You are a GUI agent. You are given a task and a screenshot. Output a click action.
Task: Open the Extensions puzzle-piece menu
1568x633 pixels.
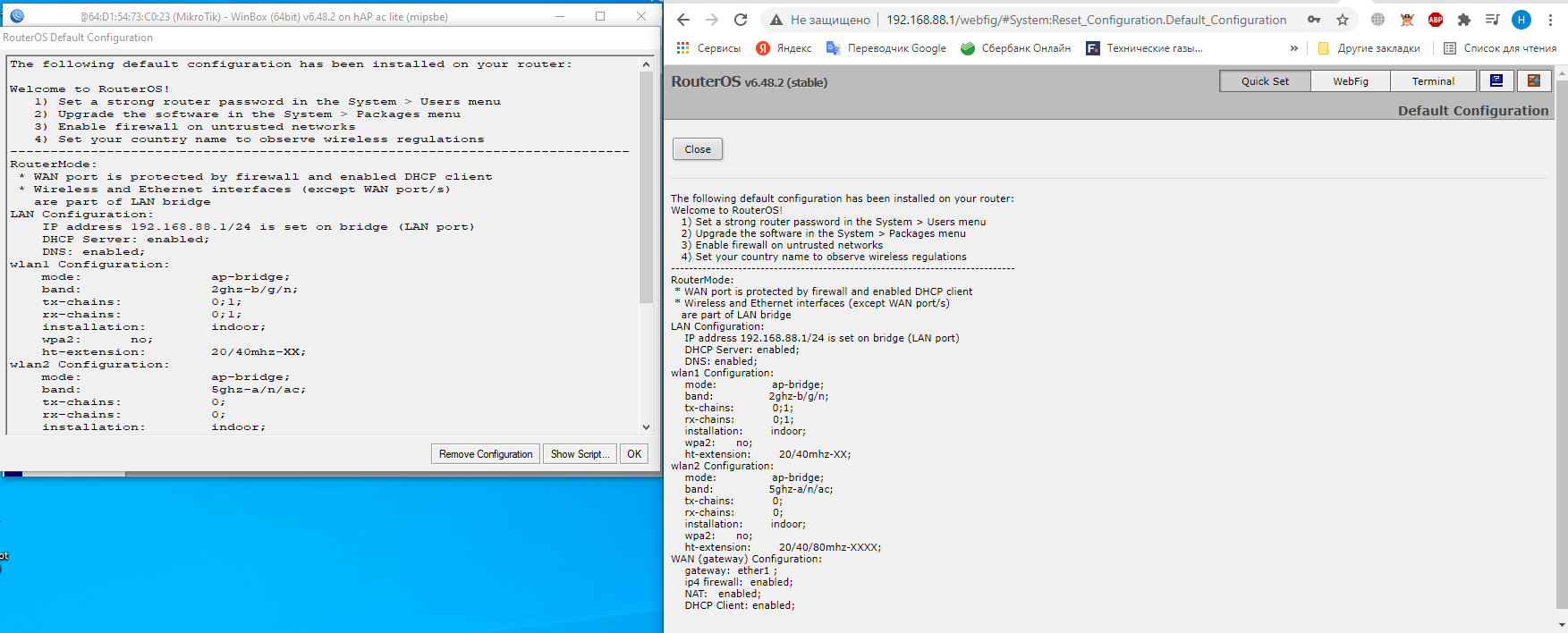tap(1464, 20)
